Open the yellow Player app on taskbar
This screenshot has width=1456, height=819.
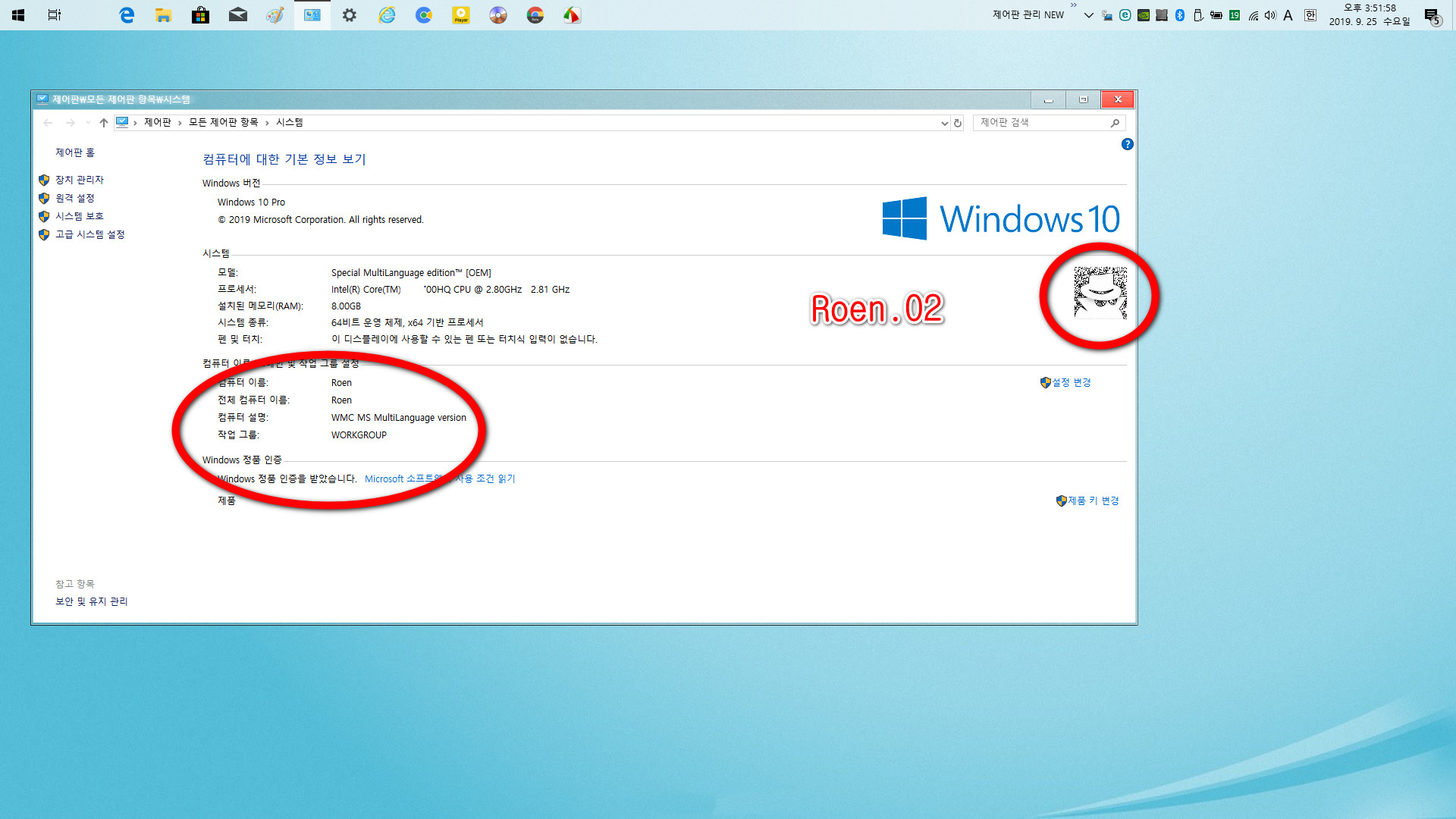point(460,14)
